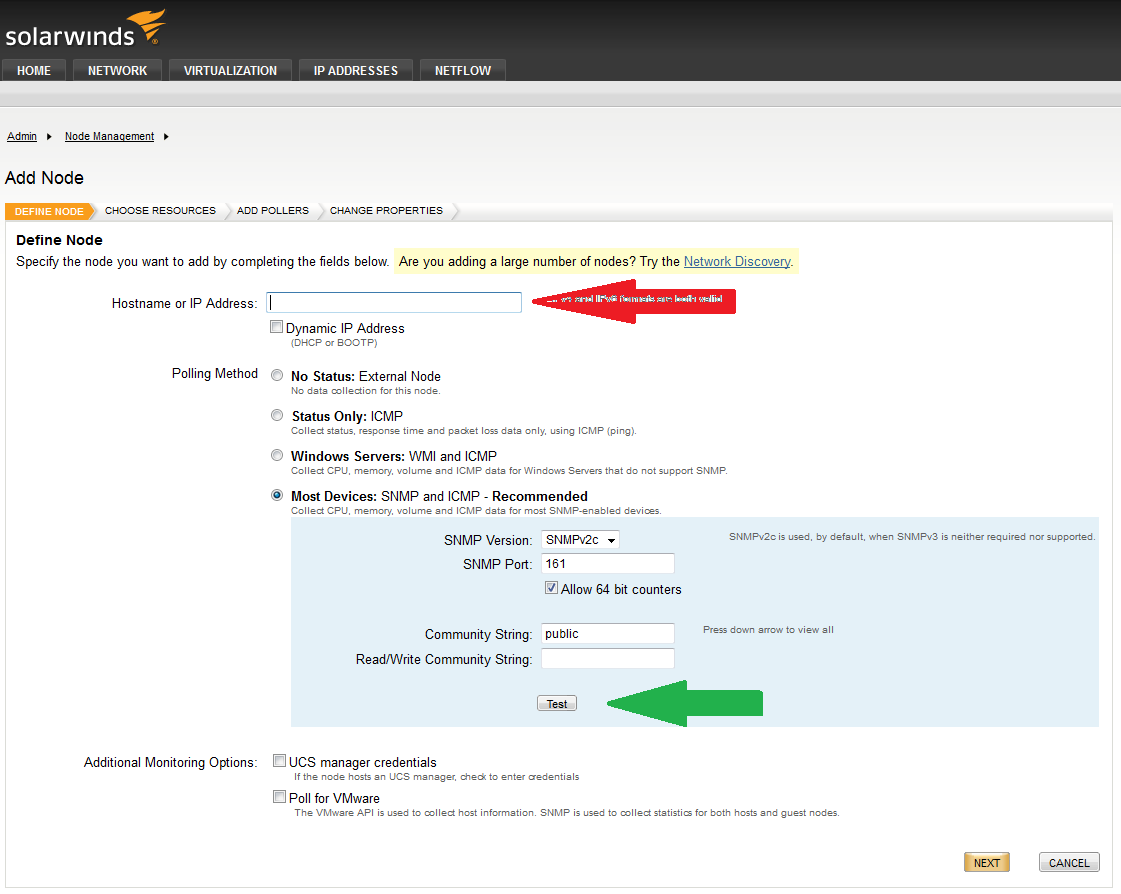Enable the Dynamic IP Address checkbox
Viewport: 1121px width, 894px height.
[x=276, y=327]
